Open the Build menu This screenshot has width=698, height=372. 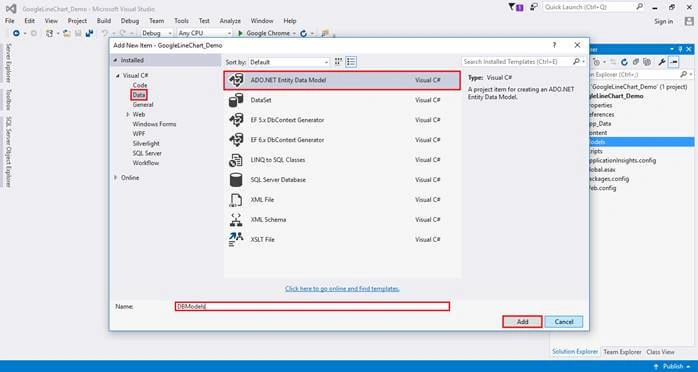[104, 21]
